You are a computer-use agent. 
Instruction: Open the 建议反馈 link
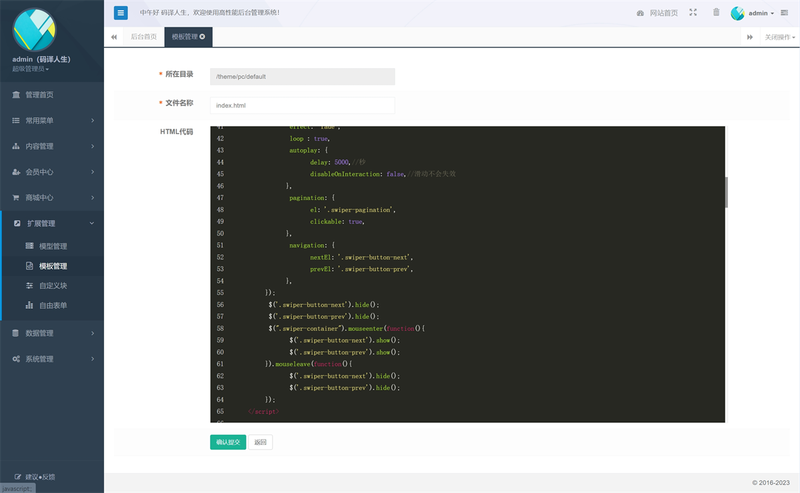point(40,477)
